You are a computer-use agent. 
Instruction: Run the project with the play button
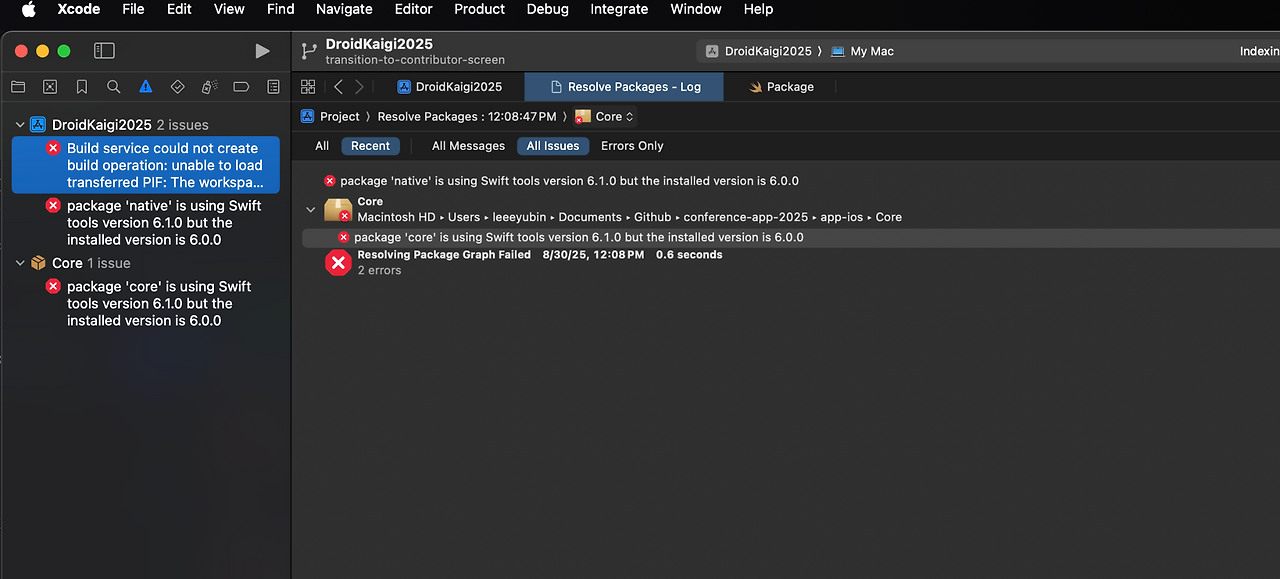point(262,51)
